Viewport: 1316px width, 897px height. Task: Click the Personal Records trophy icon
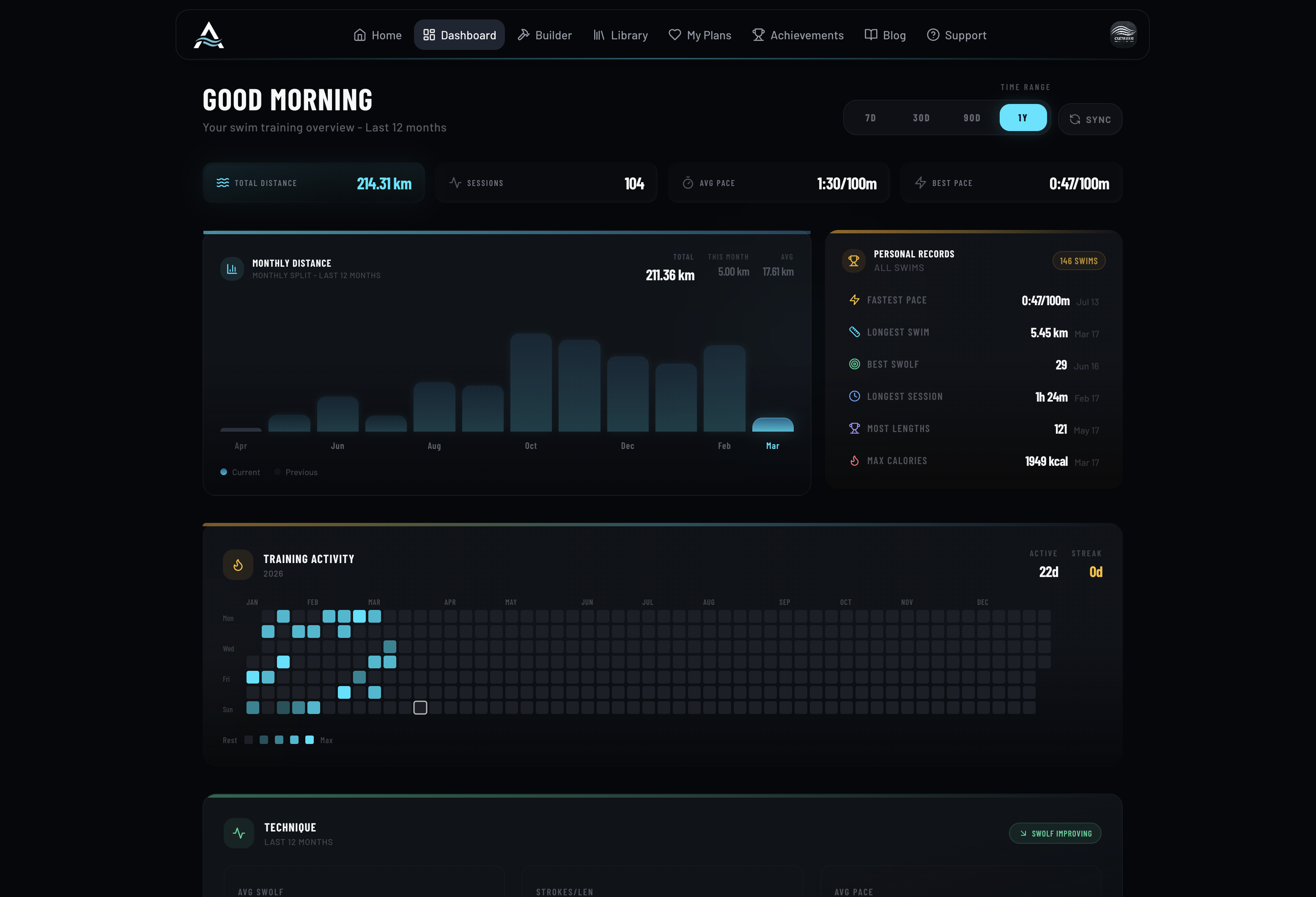coord(853,261)
